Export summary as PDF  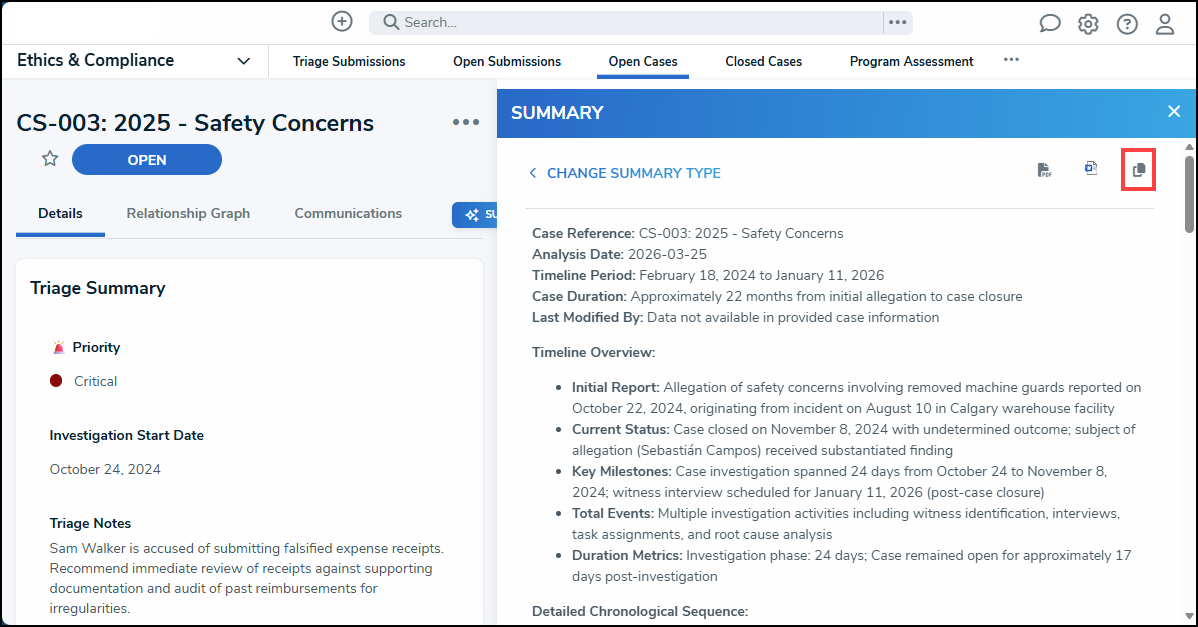(x=1044, y=170)
